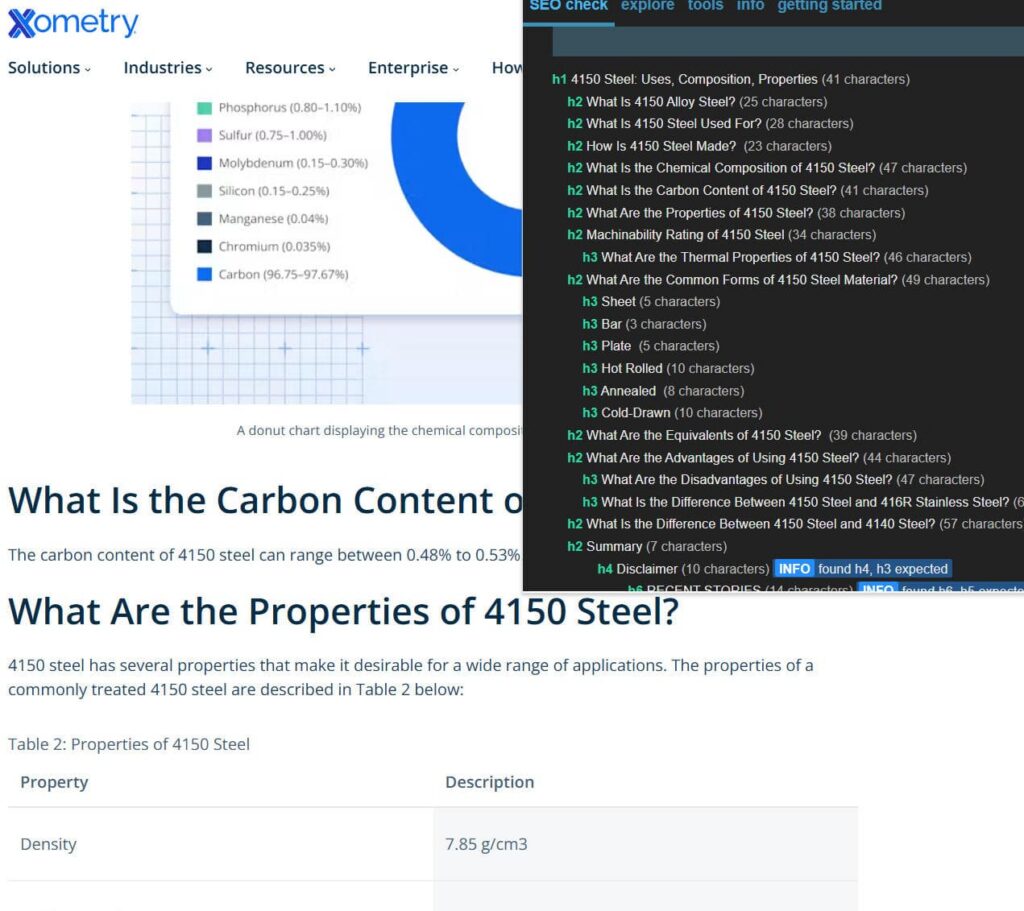Select 'What Is 4150 Alloy Steel?' heading row
Screen dimensions: 1024x911
coord(696,102)
